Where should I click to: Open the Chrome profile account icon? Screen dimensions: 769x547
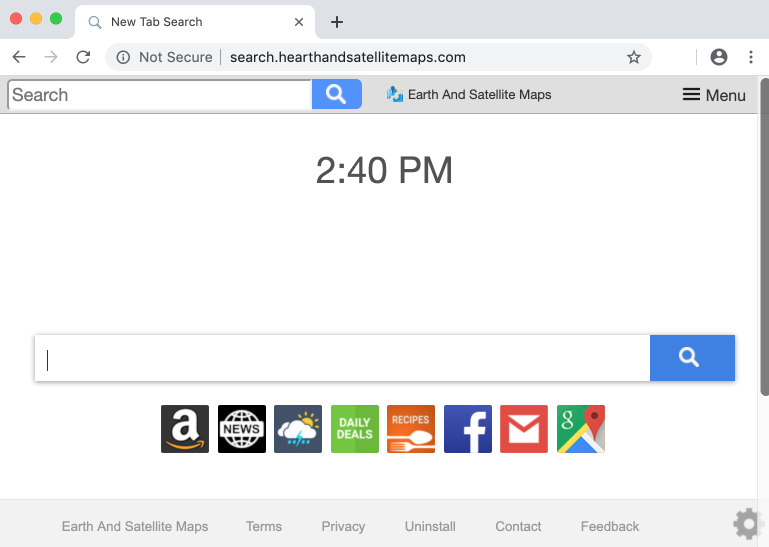point(718,57)
